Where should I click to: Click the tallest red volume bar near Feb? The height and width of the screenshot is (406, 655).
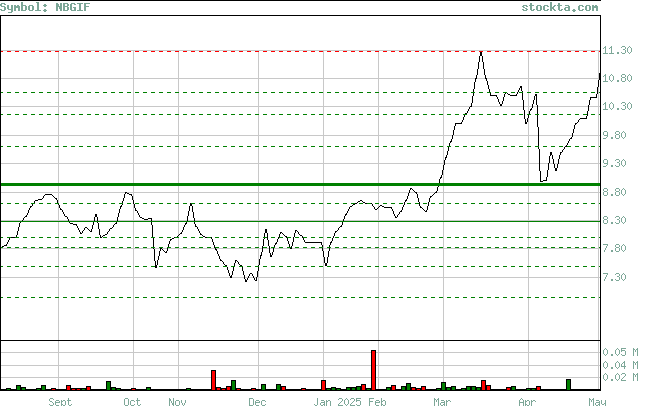(373, 370)
